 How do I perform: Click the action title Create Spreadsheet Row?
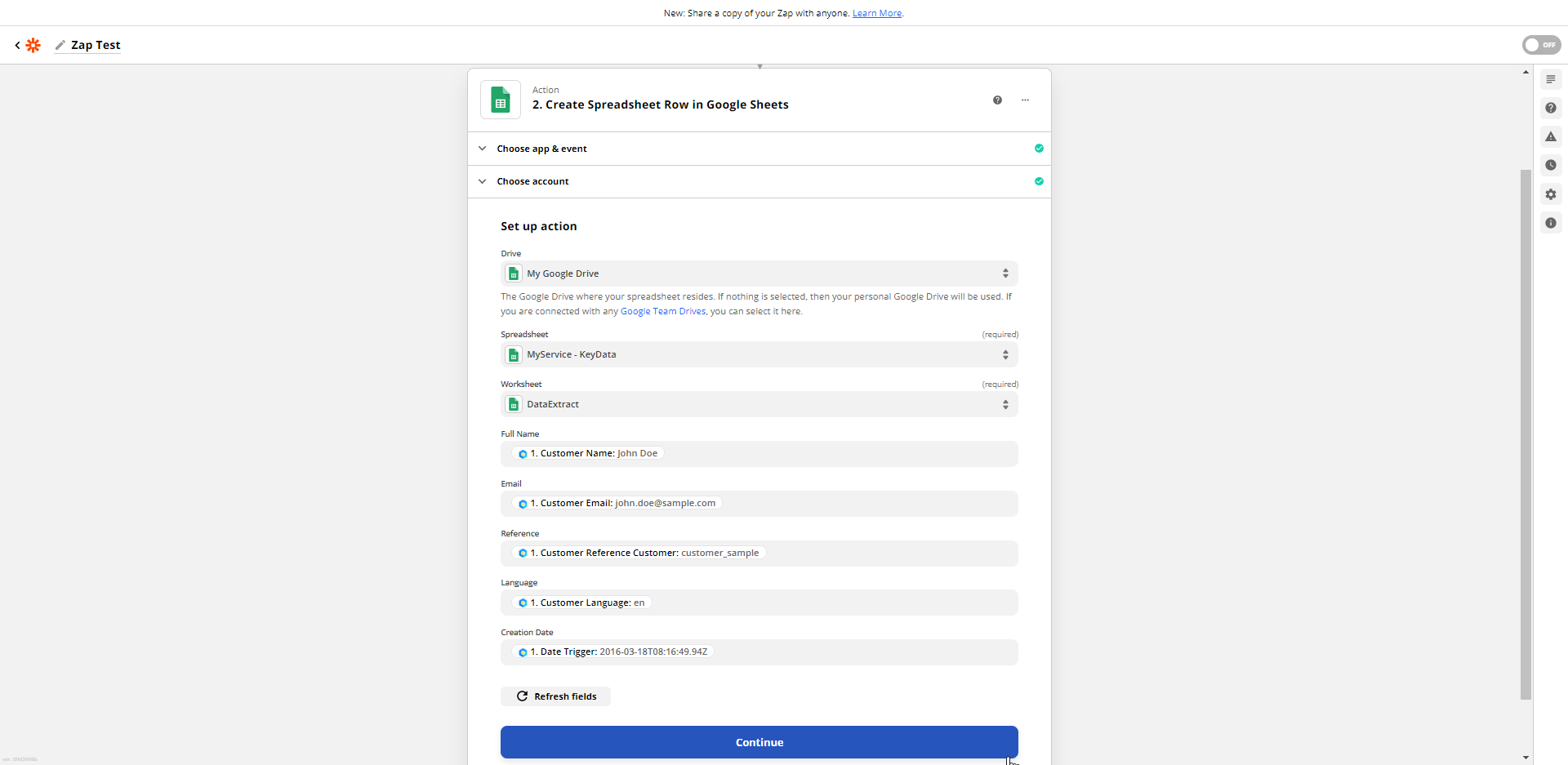pyautogui.click(x=660, y=105)
